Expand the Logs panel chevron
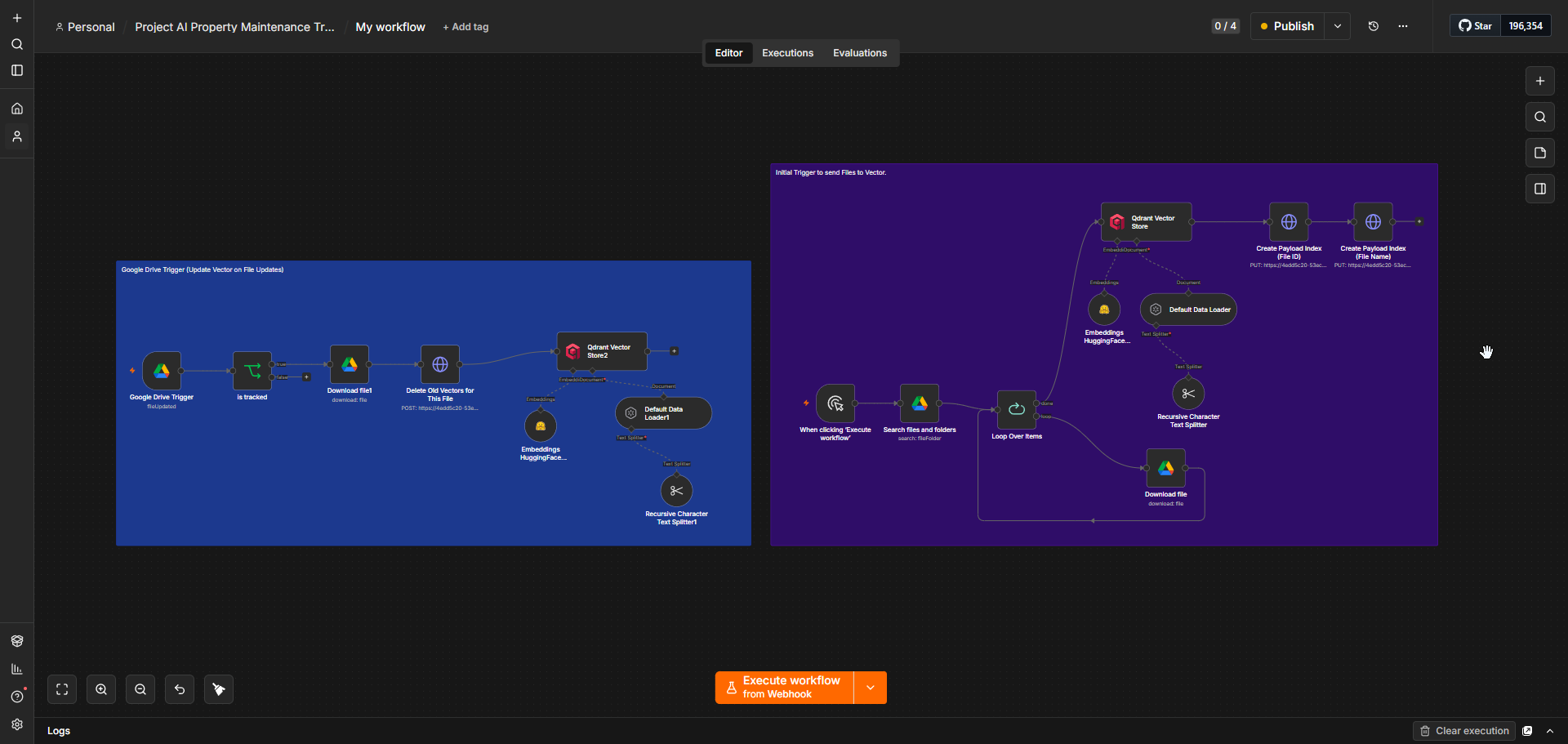Image resolution: width=1568 pixels, height=744 pixels. [1550, 731]
